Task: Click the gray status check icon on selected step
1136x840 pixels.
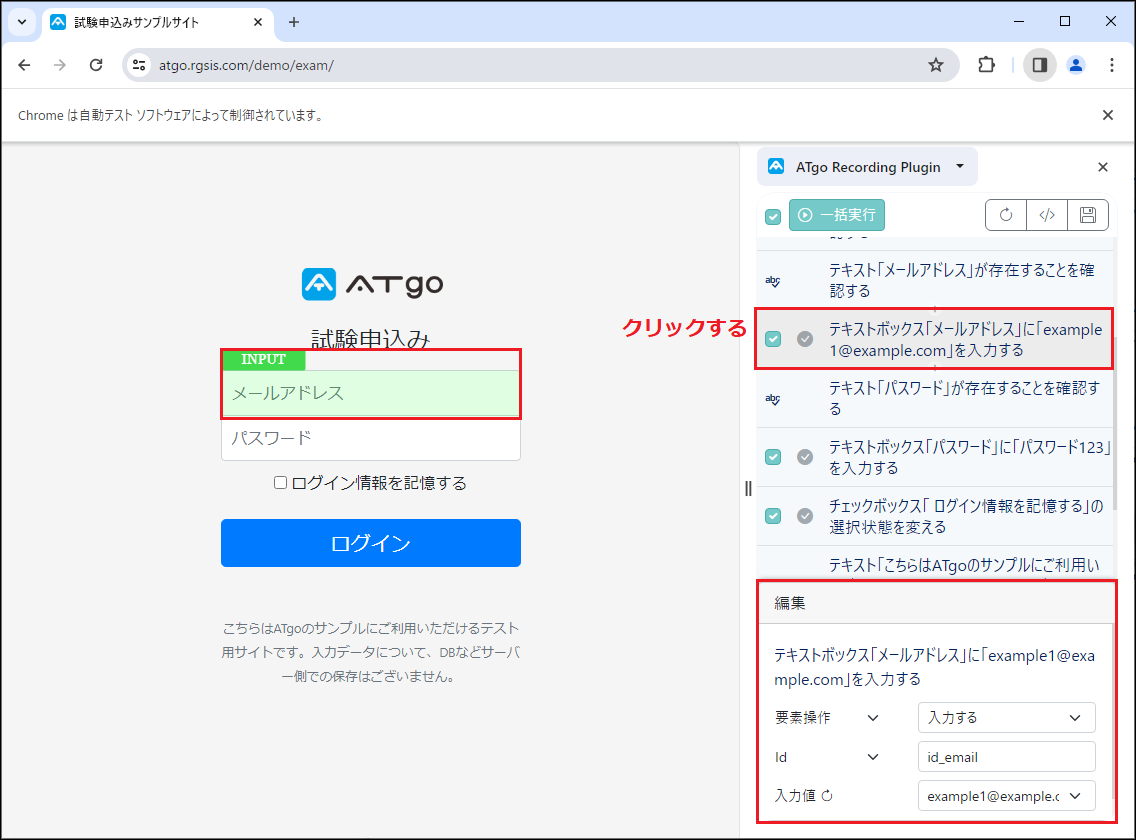Action: [805, 339]
